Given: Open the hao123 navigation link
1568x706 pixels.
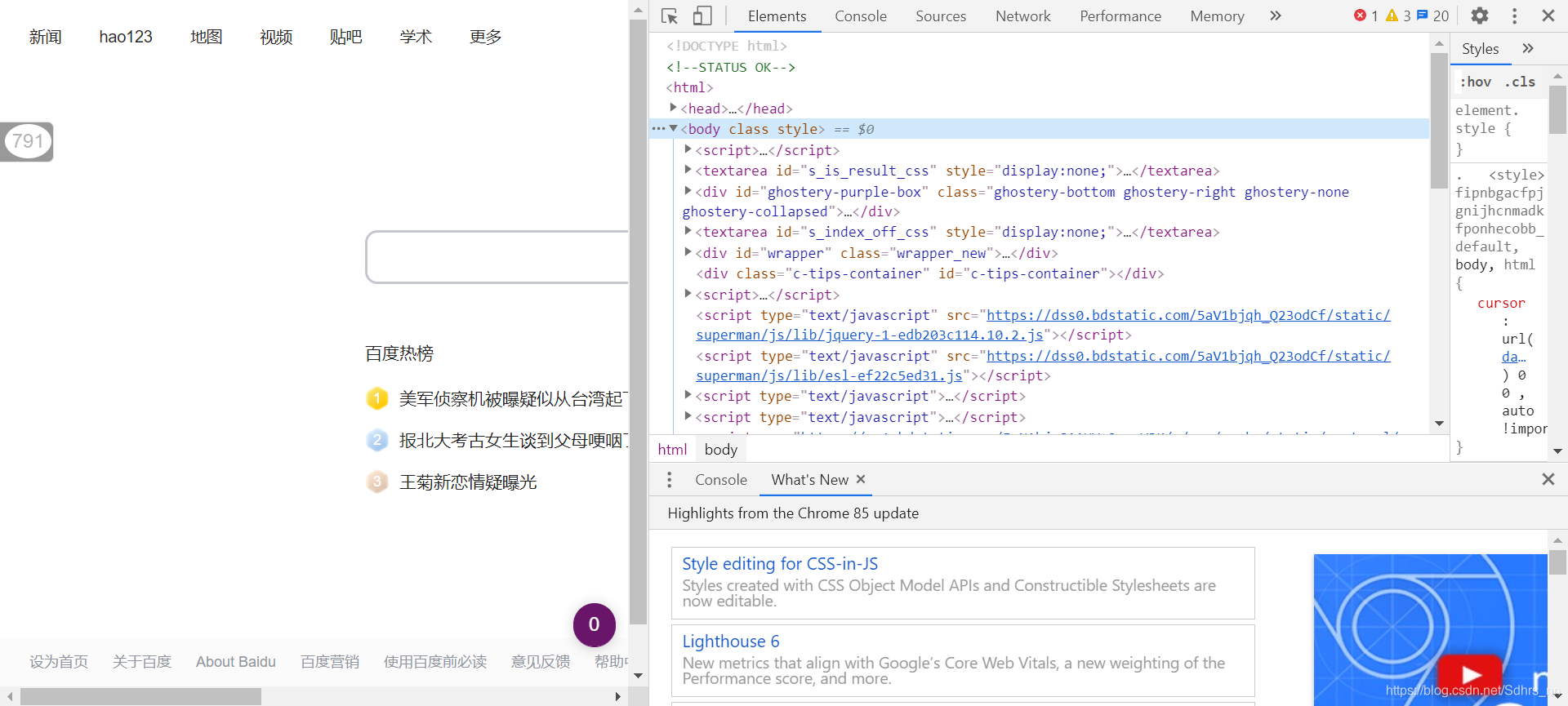Looking at the screenshot, I should click(x=126, y=37).
